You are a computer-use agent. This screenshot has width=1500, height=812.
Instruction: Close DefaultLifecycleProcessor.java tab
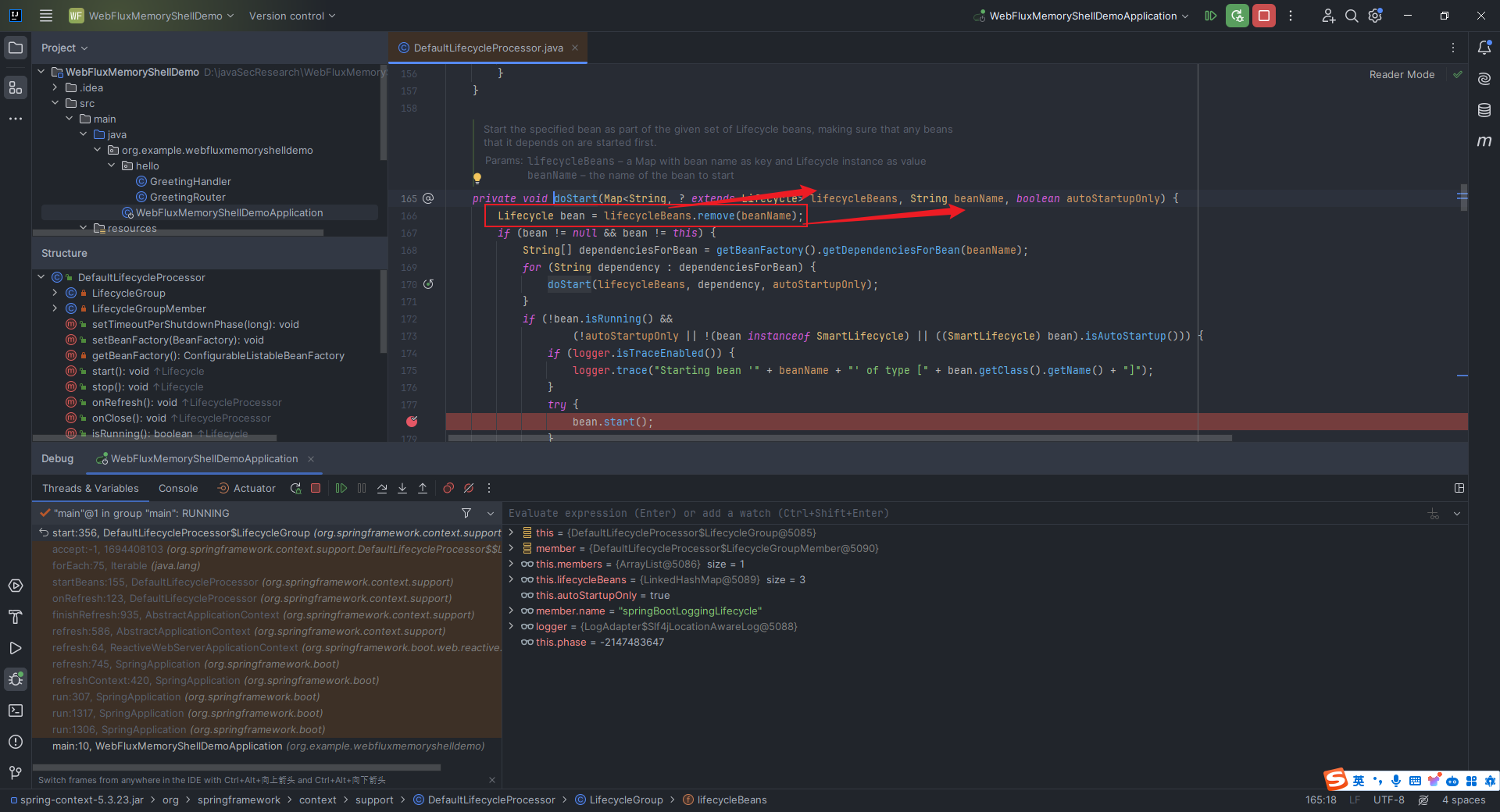[x=575, y=48]
